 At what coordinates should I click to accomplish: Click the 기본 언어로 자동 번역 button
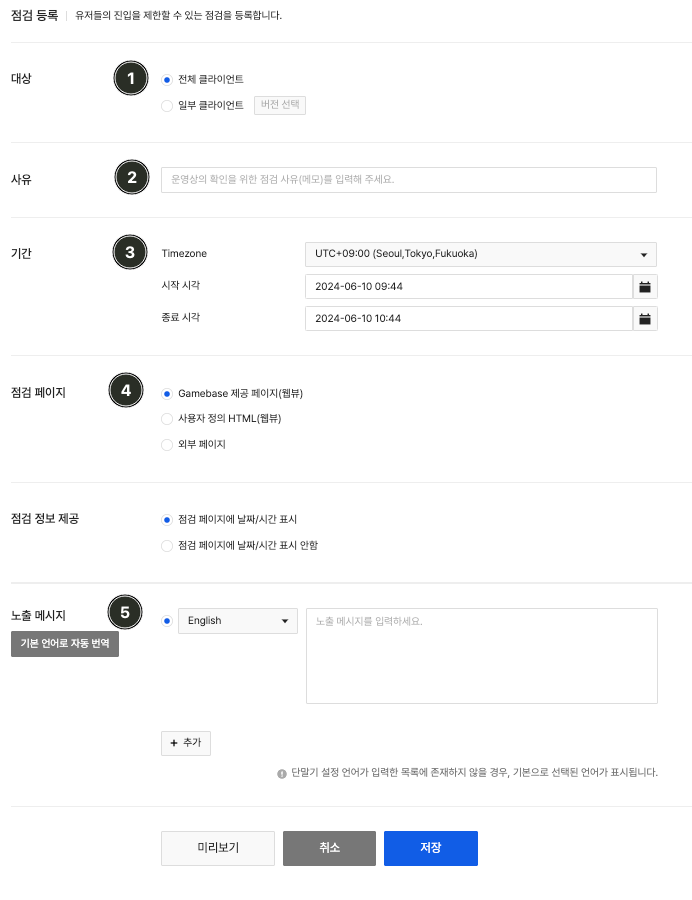pos(65,644)
